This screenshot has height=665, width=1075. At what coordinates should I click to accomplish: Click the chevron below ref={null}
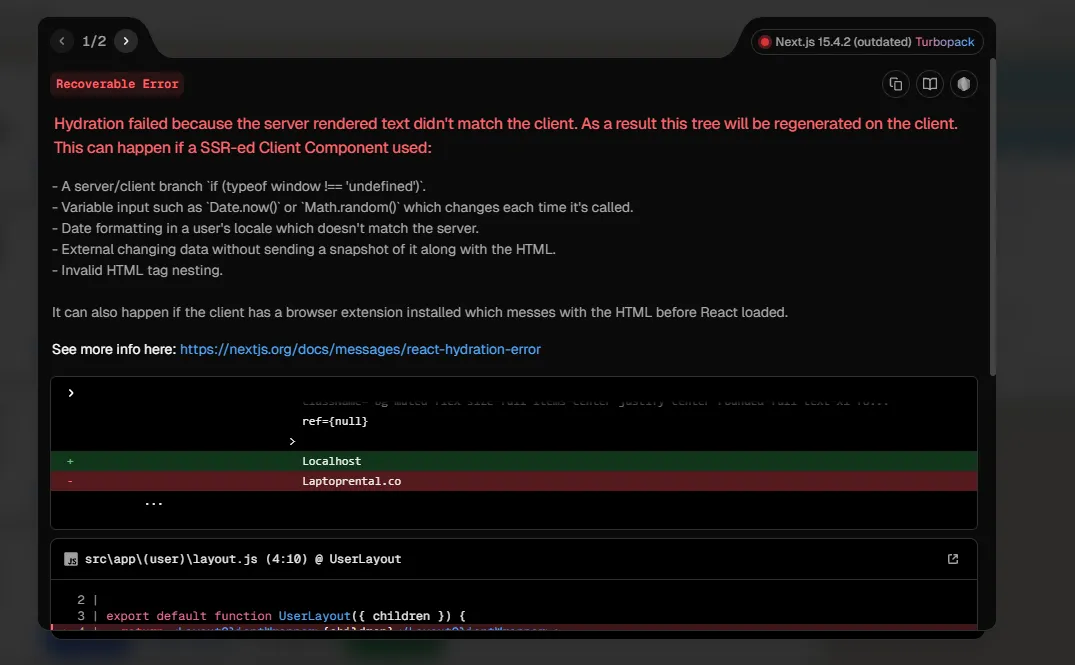[292, 441]
